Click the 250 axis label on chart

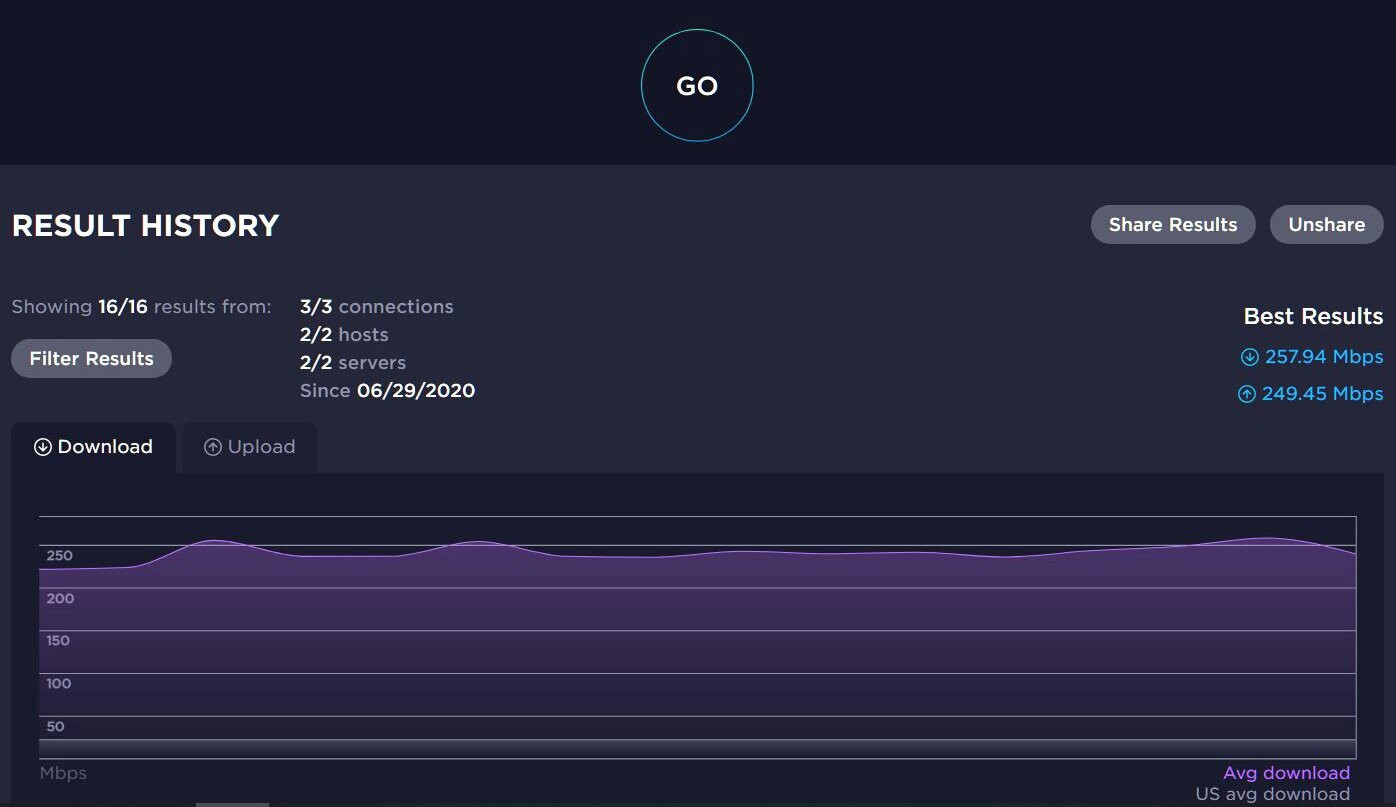[x=60, y=556]
